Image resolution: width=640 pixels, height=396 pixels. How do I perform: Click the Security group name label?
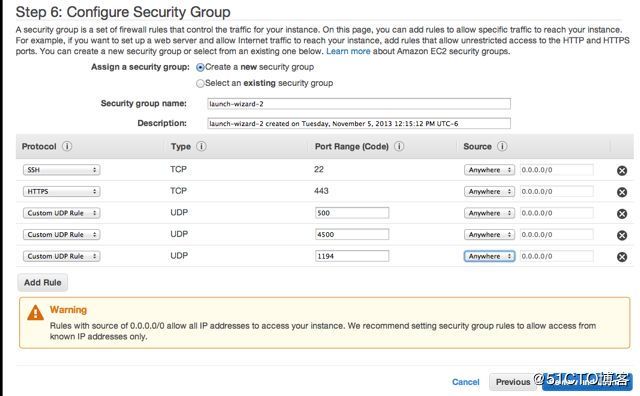tap(143, 103)
